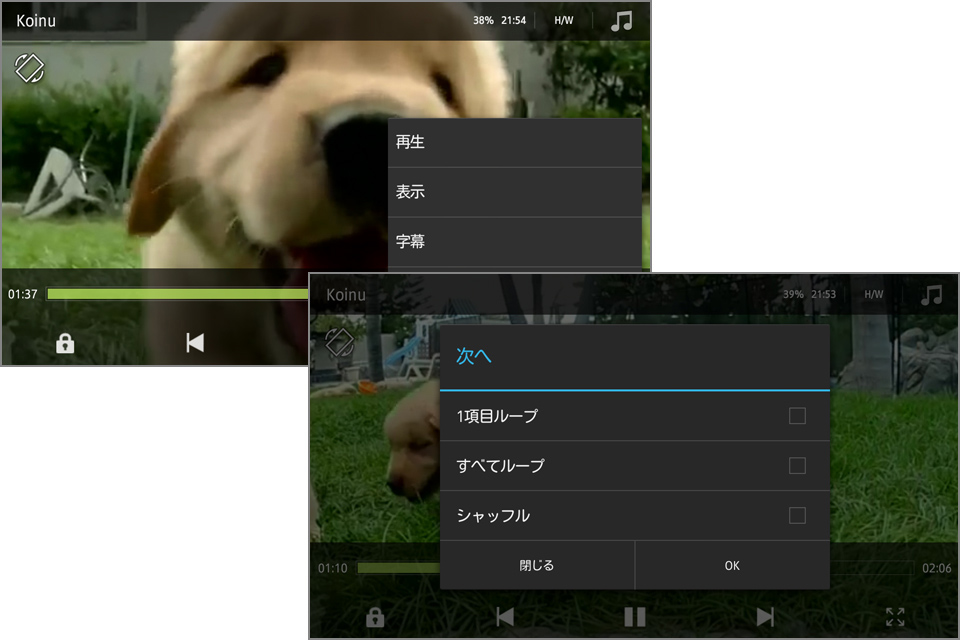Skip to the next video in the lower player

click(x=765, y=616)
